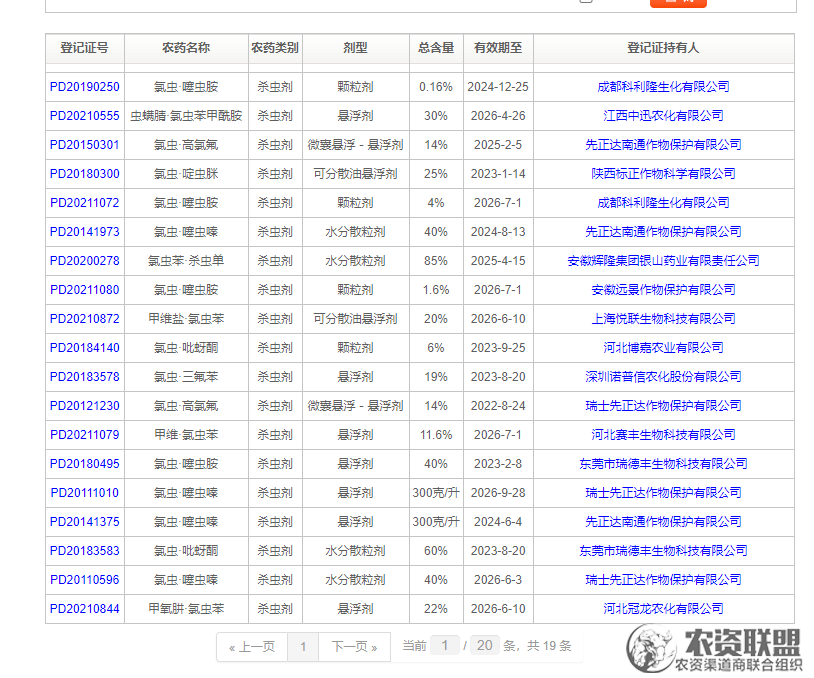814x678 pixels.
Task: Open registration PD20141973 link
Action: (x=85, y=232)
